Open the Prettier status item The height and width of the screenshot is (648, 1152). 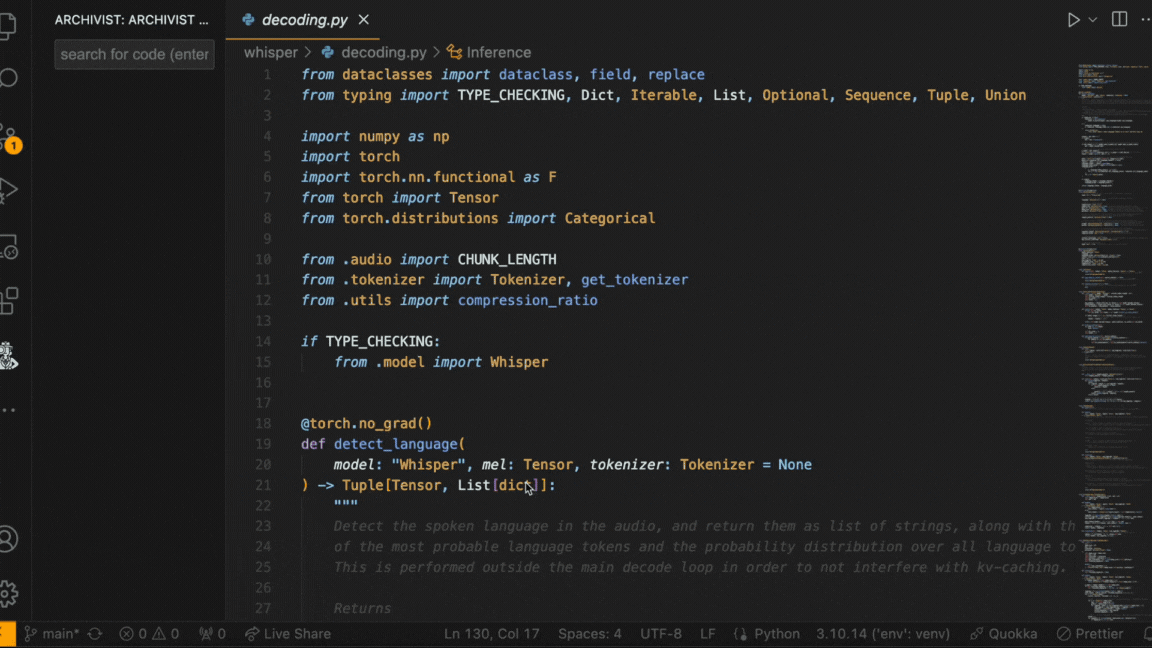pyautogui.click(x=1090, y=633)
